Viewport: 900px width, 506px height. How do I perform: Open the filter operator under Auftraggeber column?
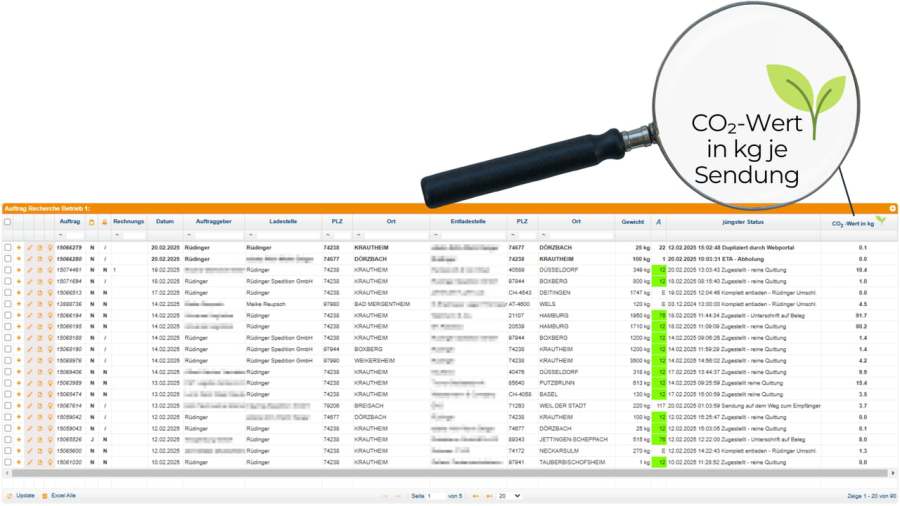tap(187, 235)
